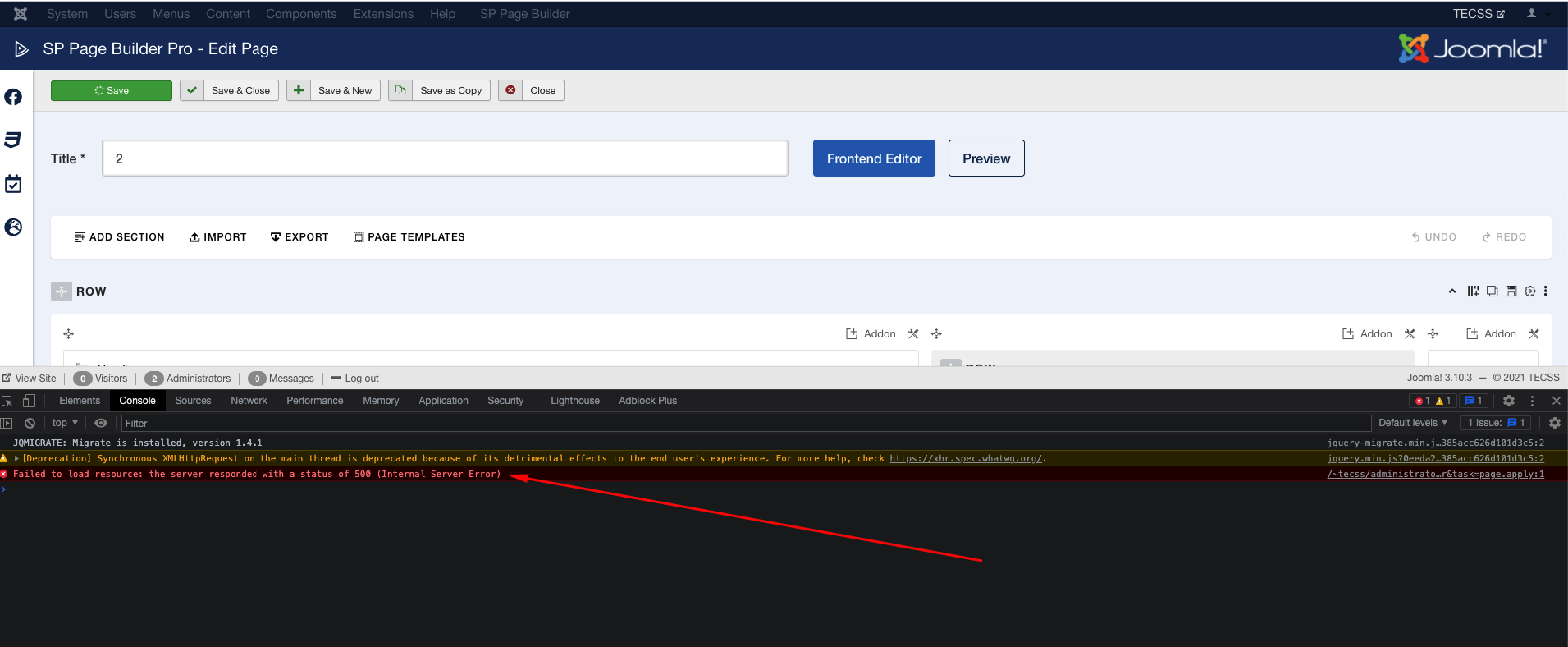The width and height of the screenshot is (1568, 647).
Task: Open the System menu
Action: pos(67,14)
